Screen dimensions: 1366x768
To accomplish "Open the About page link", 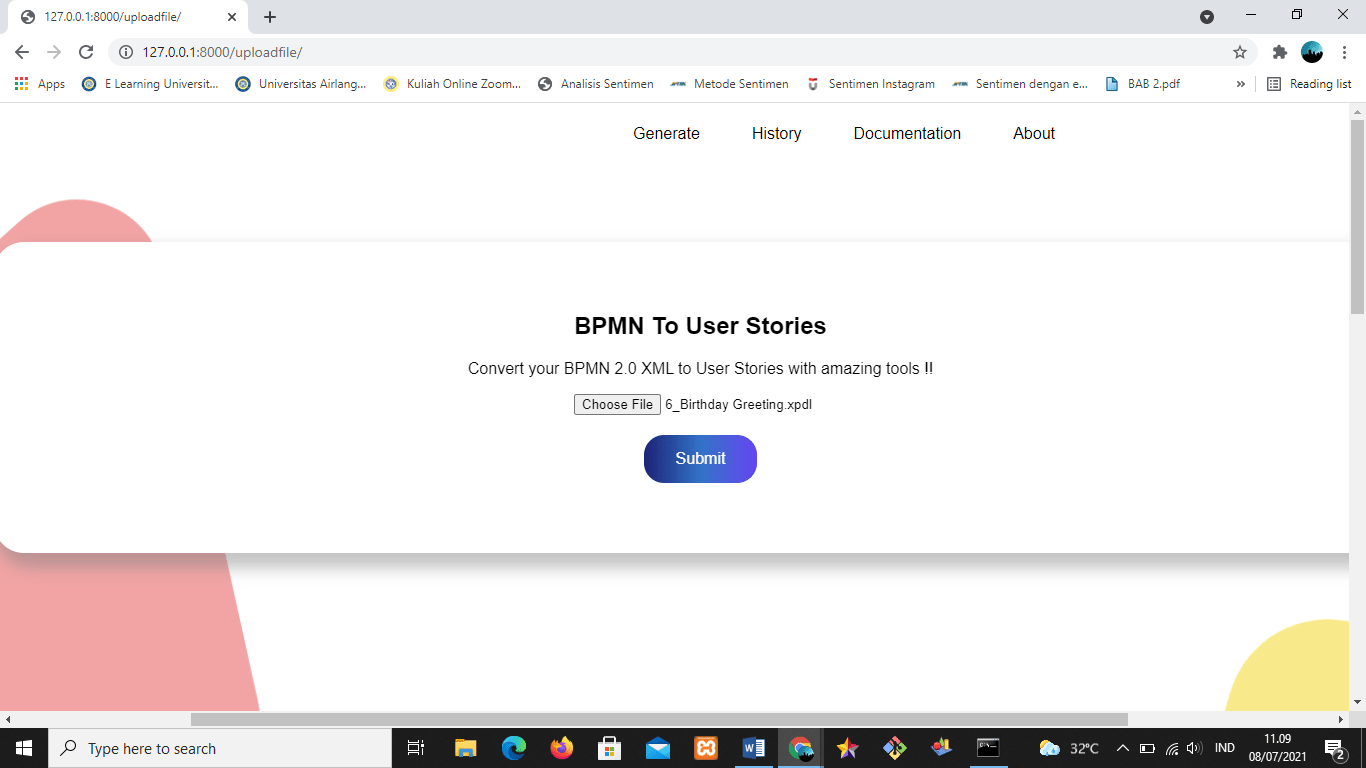I will [x=1034, y=133].
